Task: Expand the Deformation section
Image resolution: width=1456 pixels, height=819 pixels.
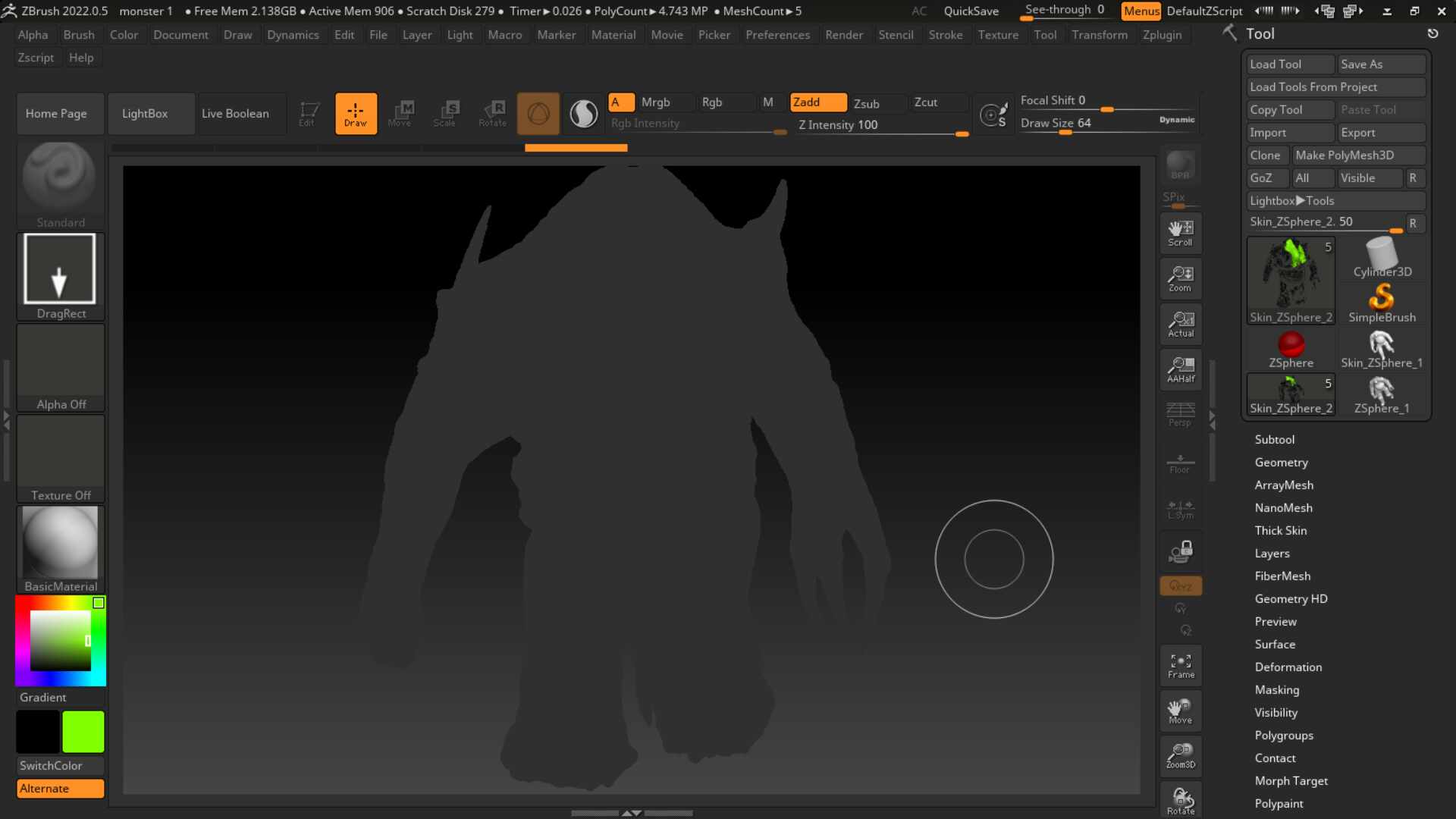Action: coord(1288,667)
